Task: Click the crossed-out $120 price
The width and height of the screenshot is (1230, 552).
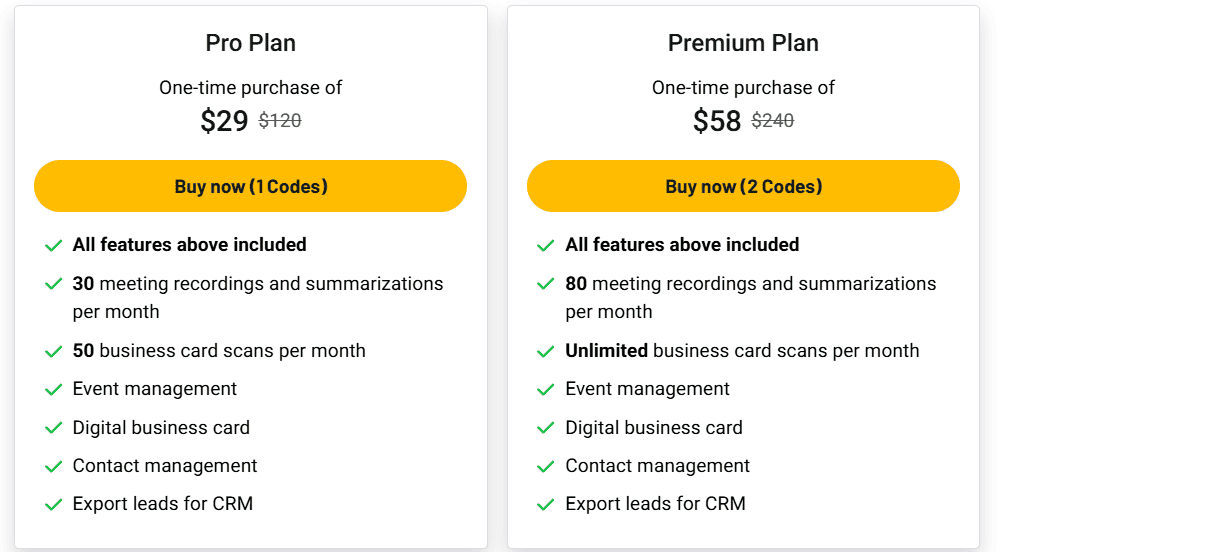Action: click(280, 121)
